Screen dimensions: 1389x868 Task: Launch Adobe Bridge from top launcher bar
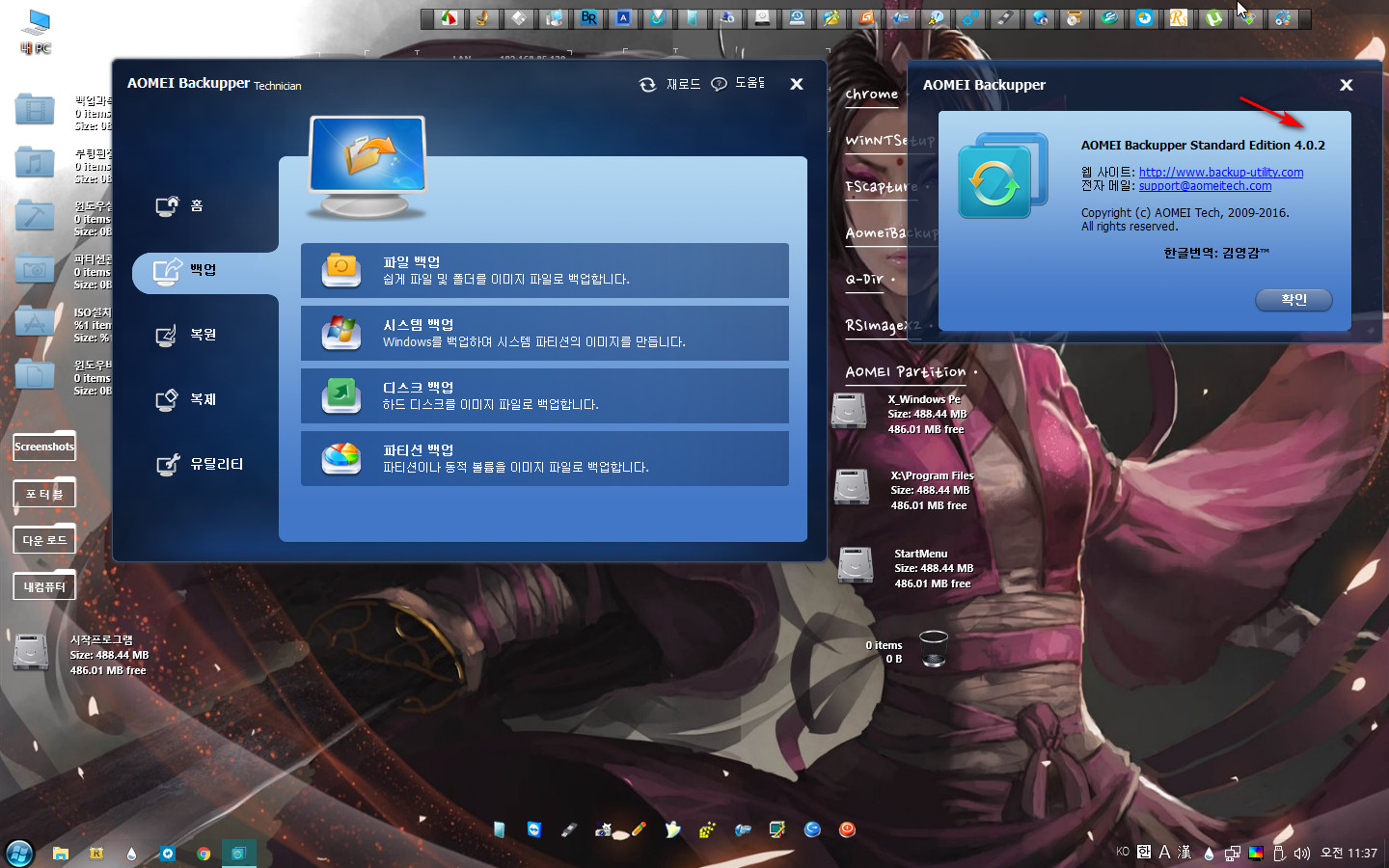pos(588,17)
